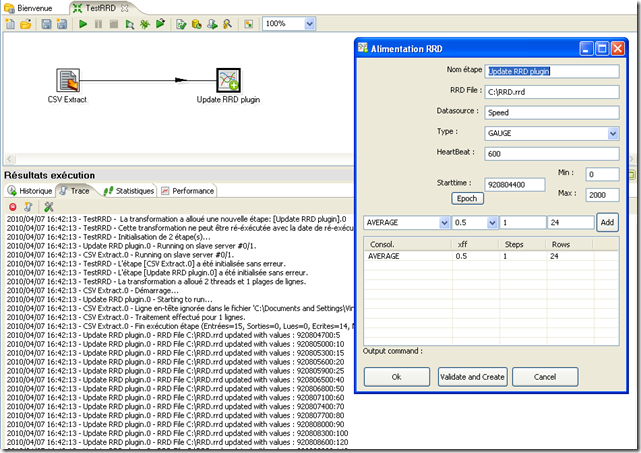Image resolution: width=641 pixels, height=453 pixels.
Task: Preview the transformation with the magnifier icon
Action: pyautogui.click(x=130, y=25)
